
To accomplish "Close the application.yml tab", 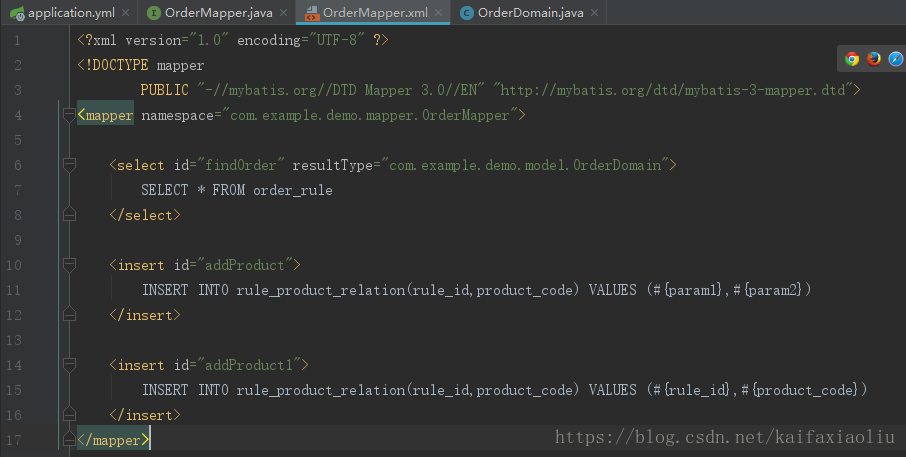I will click(125, 13).
